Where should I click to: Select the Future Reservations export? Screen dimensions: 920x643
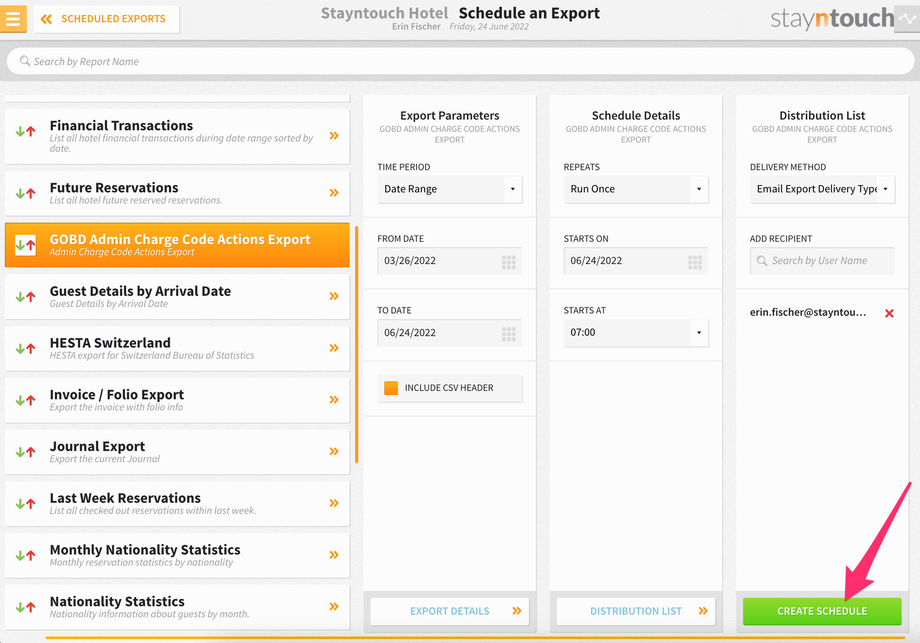177,193
